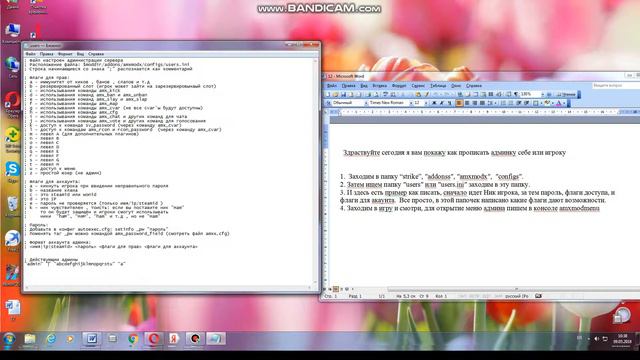
Task: Expand the line spacing dropdown arrow
Action: 496,103
